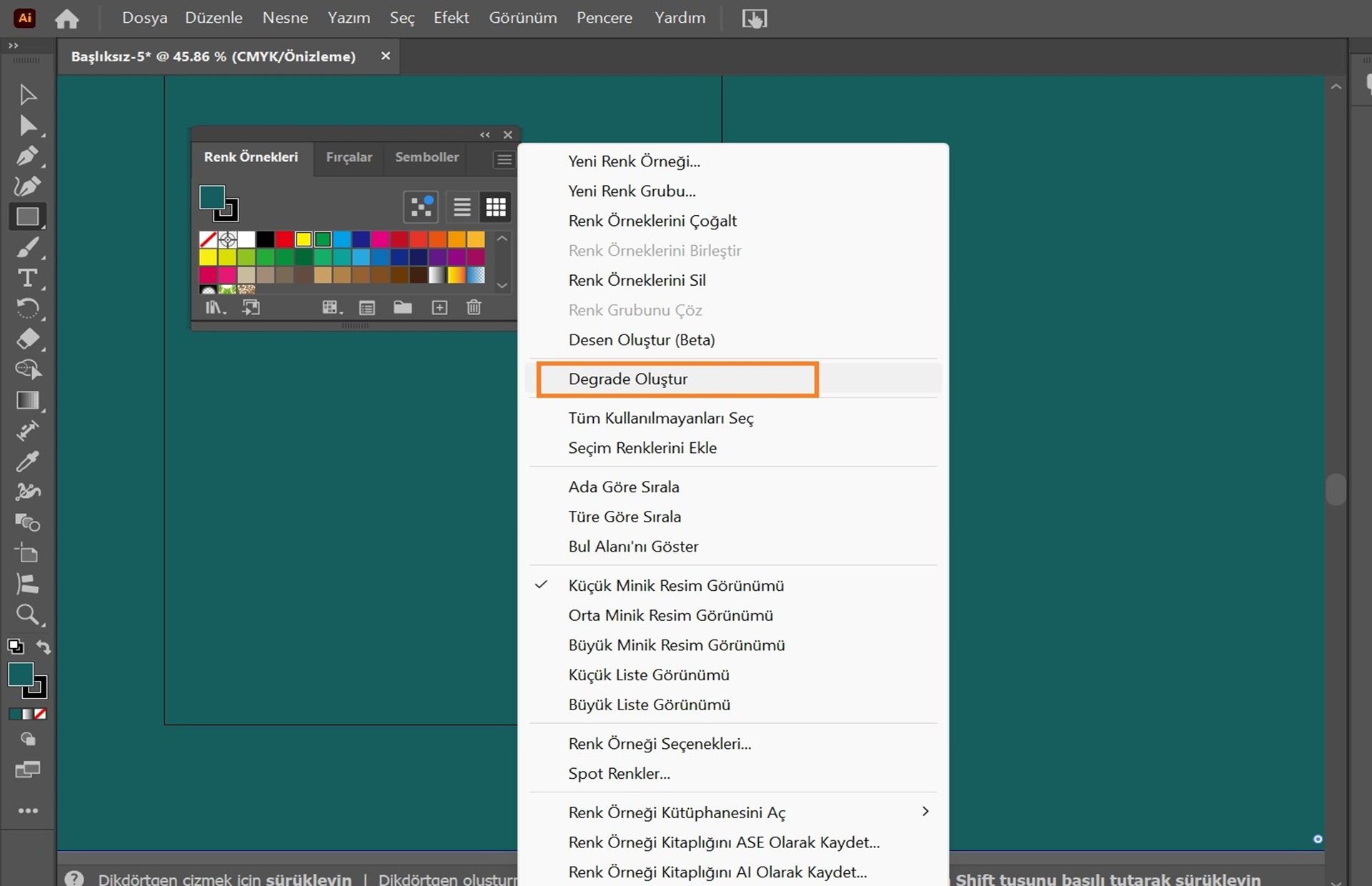Pick the red color swatch
The width and height of the screenshot is (1372, 886).
pos(284,239)
